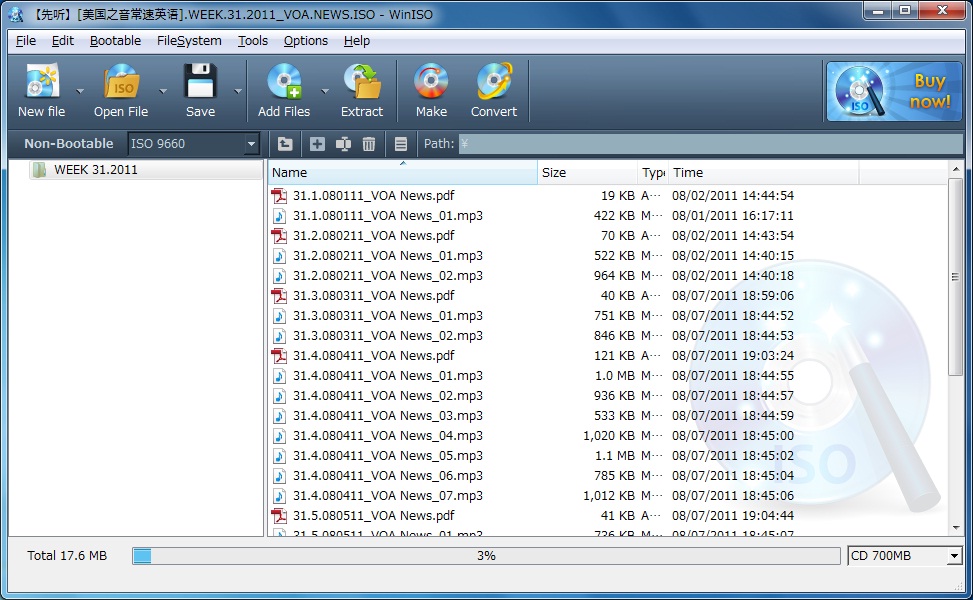This screenshot has width=973, height=600.
Task: Click the rename icon in path bar
Action: click(x=343, y=144)
